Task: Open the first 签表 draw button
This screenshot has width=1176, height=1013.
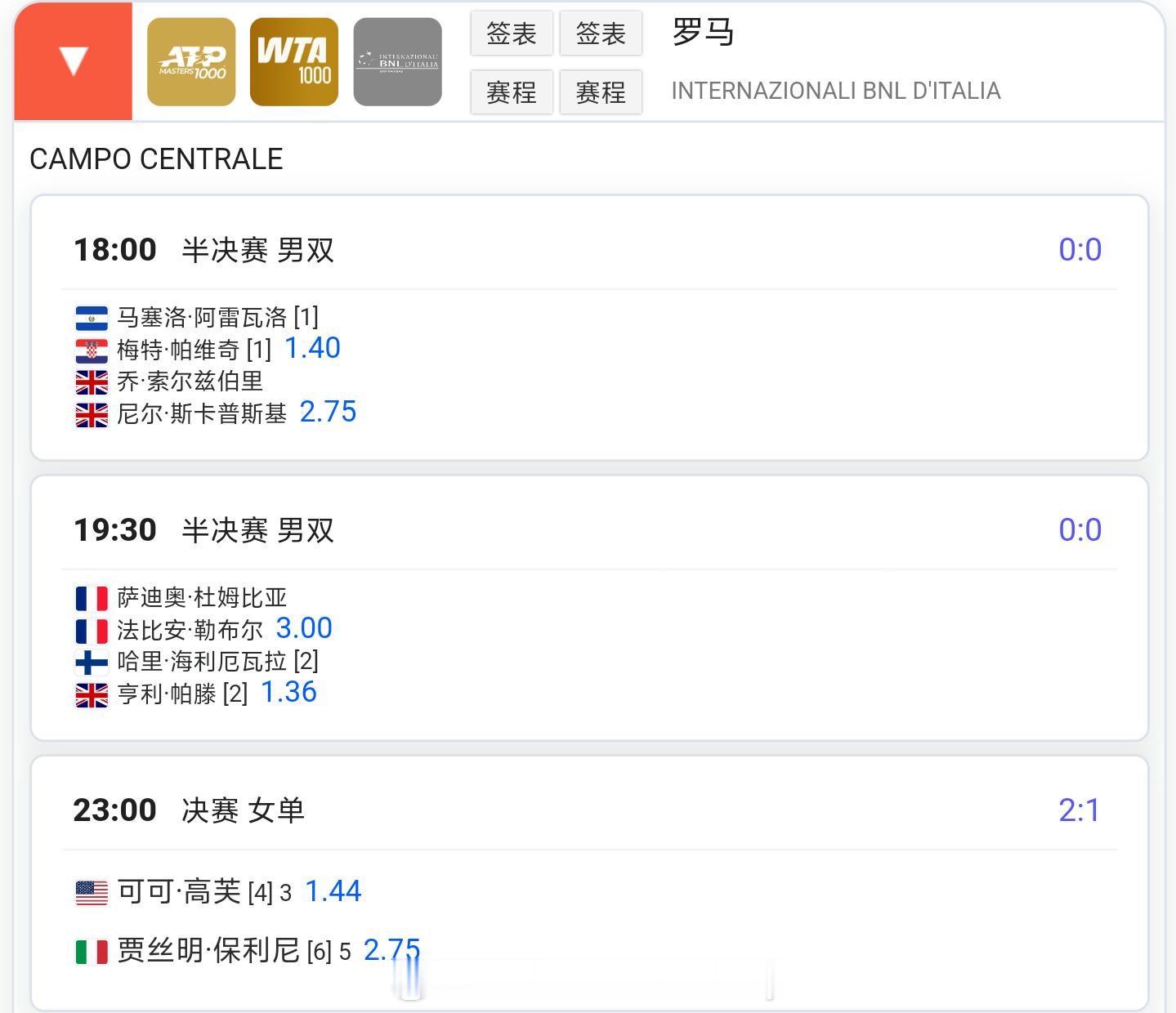Action: click(x=512, y=33)
